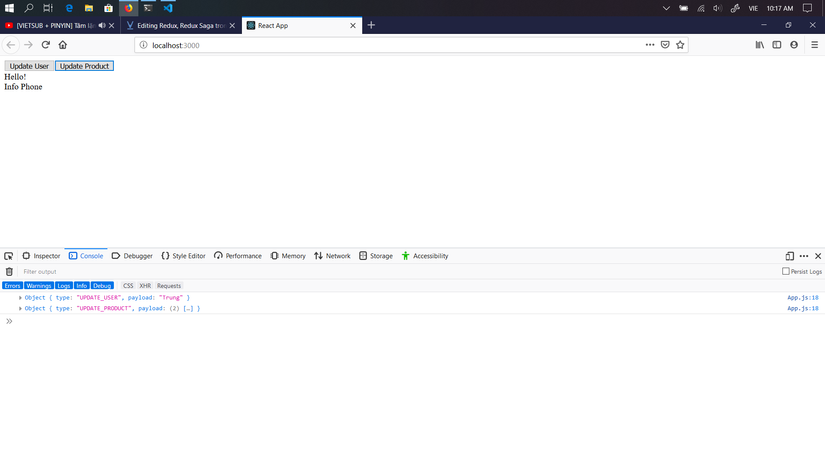Go forward using the browser forward arrow

click(28, 45)
